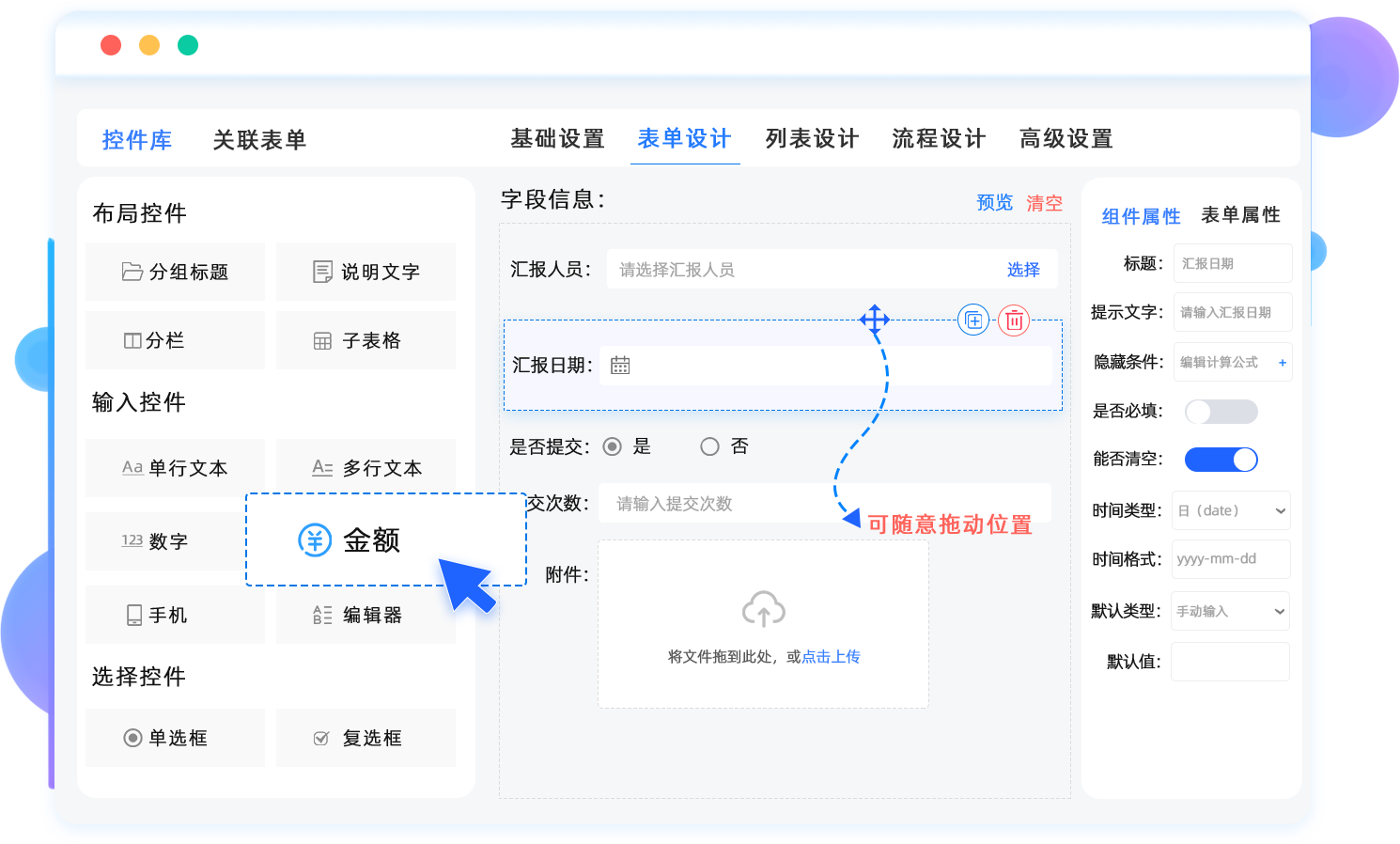This screenshot has width=1400, height=844.
Task: Insert the 分栏 column layout control
Action: coord(175,340)
